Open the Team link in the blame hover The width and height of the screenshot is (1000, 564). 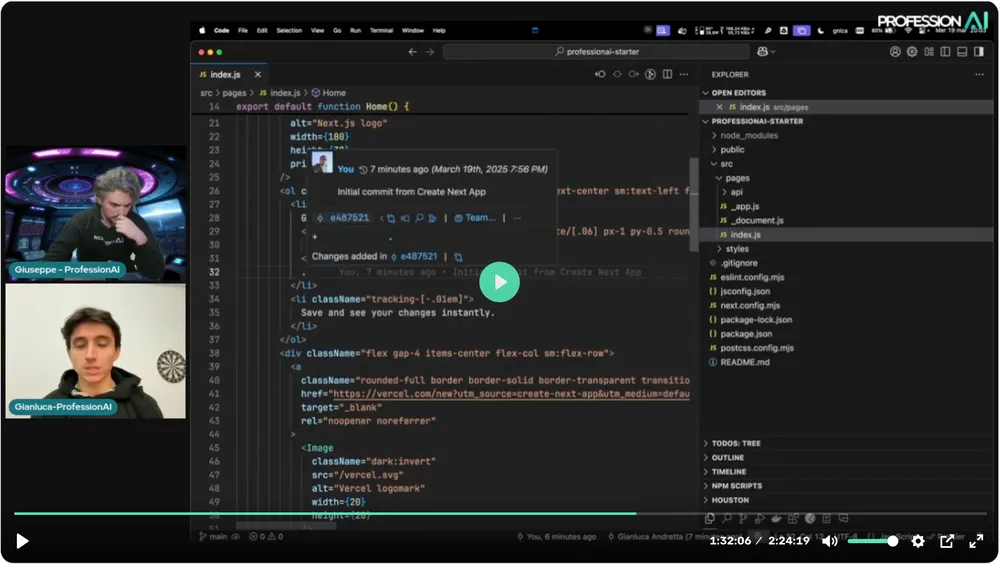475,218
